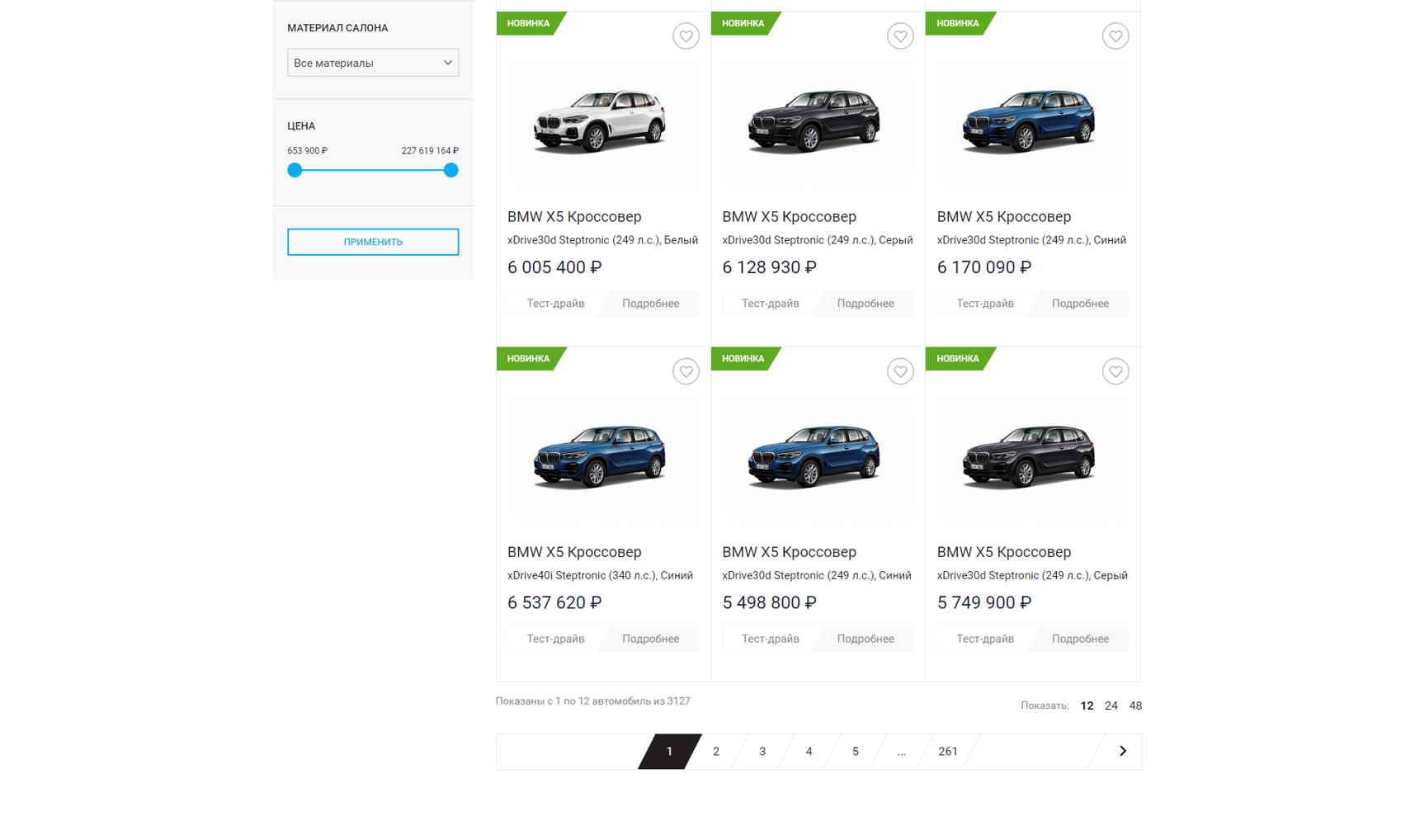Image resolution: width=1415 pixels, height=840 pixels.
Task: Select 12 cars per page option
Action: point(1087,706)
